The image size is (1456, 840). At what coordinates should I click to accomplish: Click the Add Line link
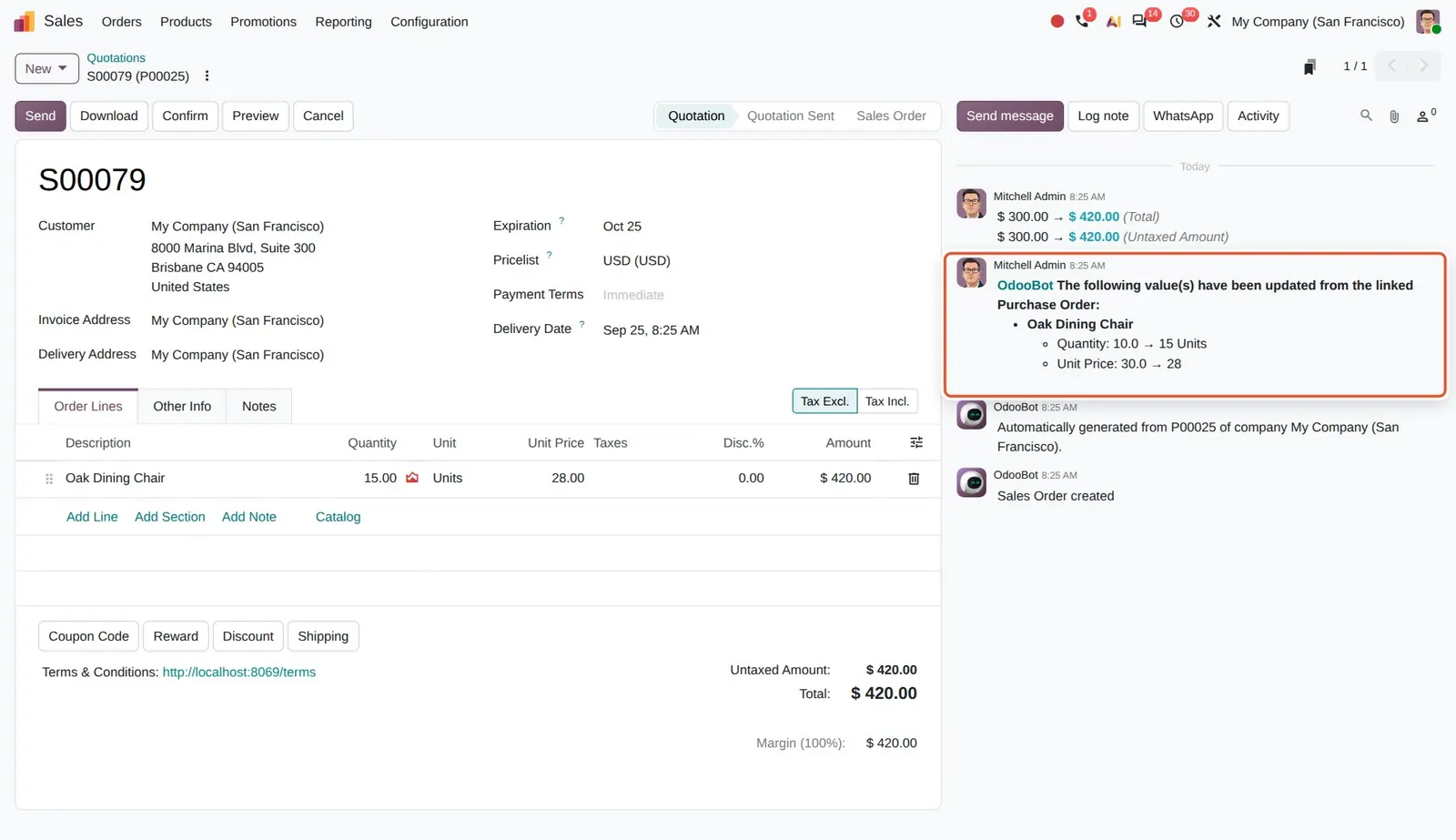92,517
